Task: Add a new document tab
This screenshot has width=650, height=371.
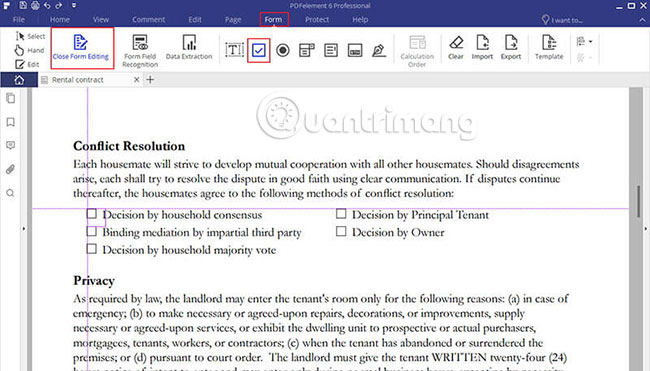Action: 150,80
